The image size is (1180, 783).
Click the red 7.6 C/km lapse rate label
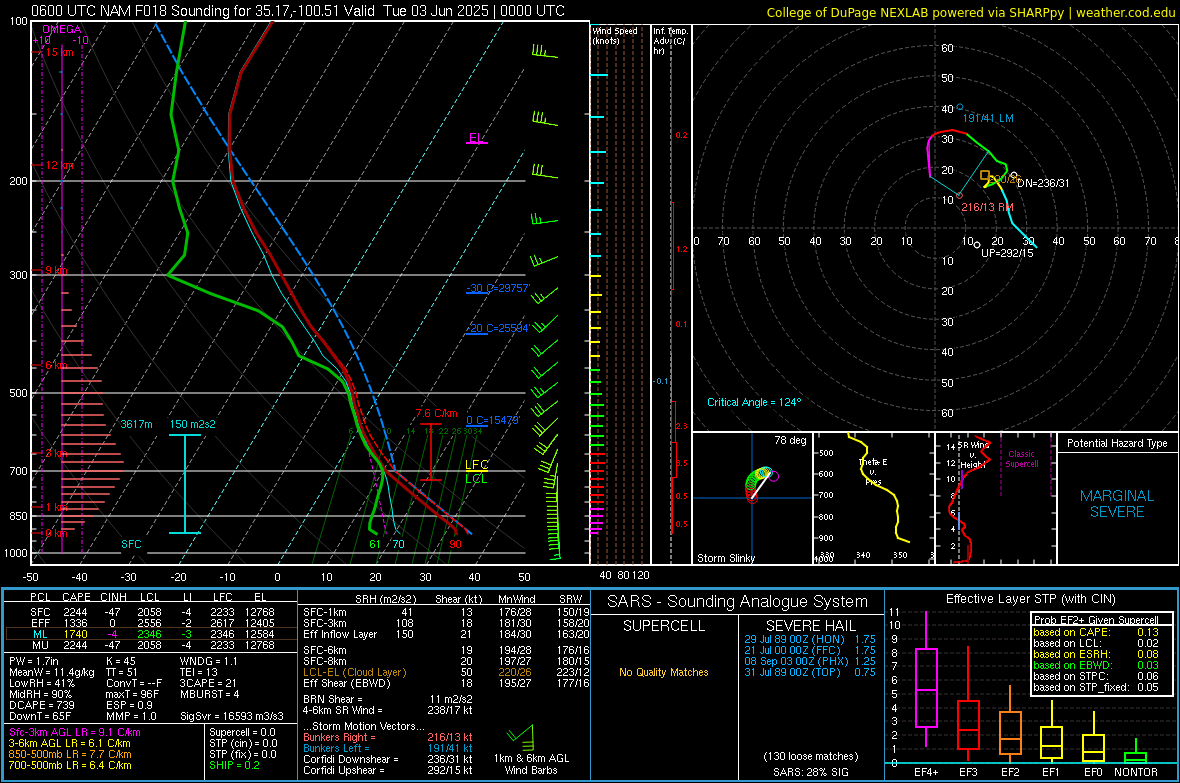pyautogui.click(x=436, y=413)
